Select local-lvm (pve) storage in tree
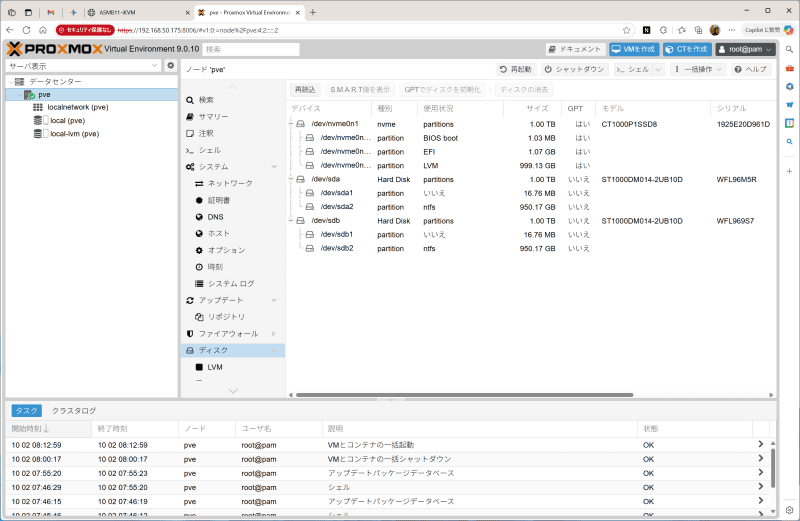The image size is (800, 521). pos(74,134)
